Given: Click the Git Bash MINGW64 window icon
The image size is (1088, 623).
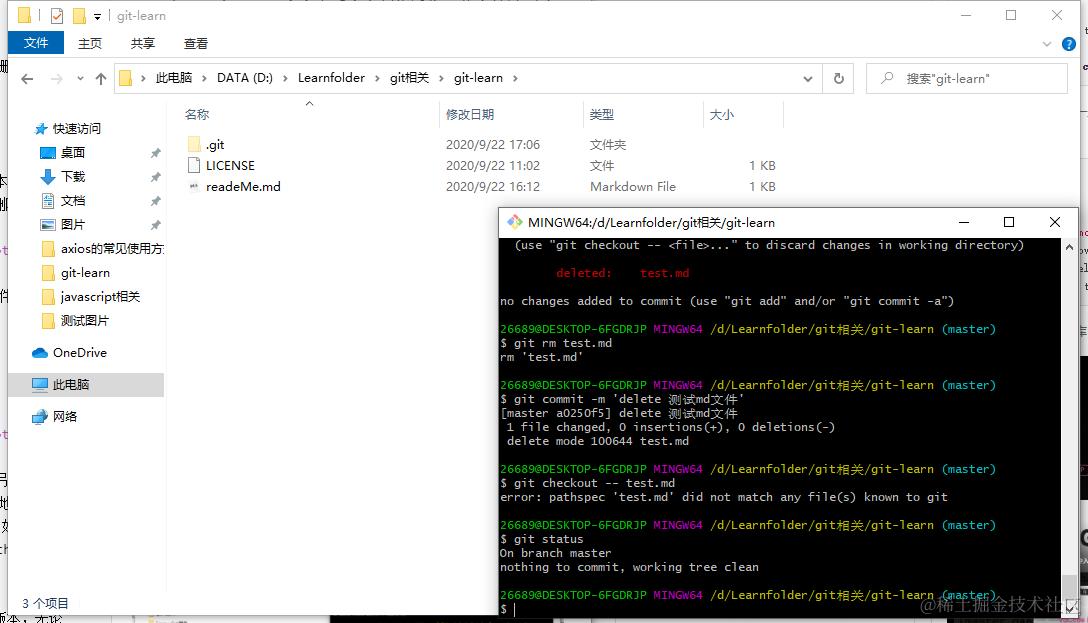Looking at the screenshot, I should (514, 222).
